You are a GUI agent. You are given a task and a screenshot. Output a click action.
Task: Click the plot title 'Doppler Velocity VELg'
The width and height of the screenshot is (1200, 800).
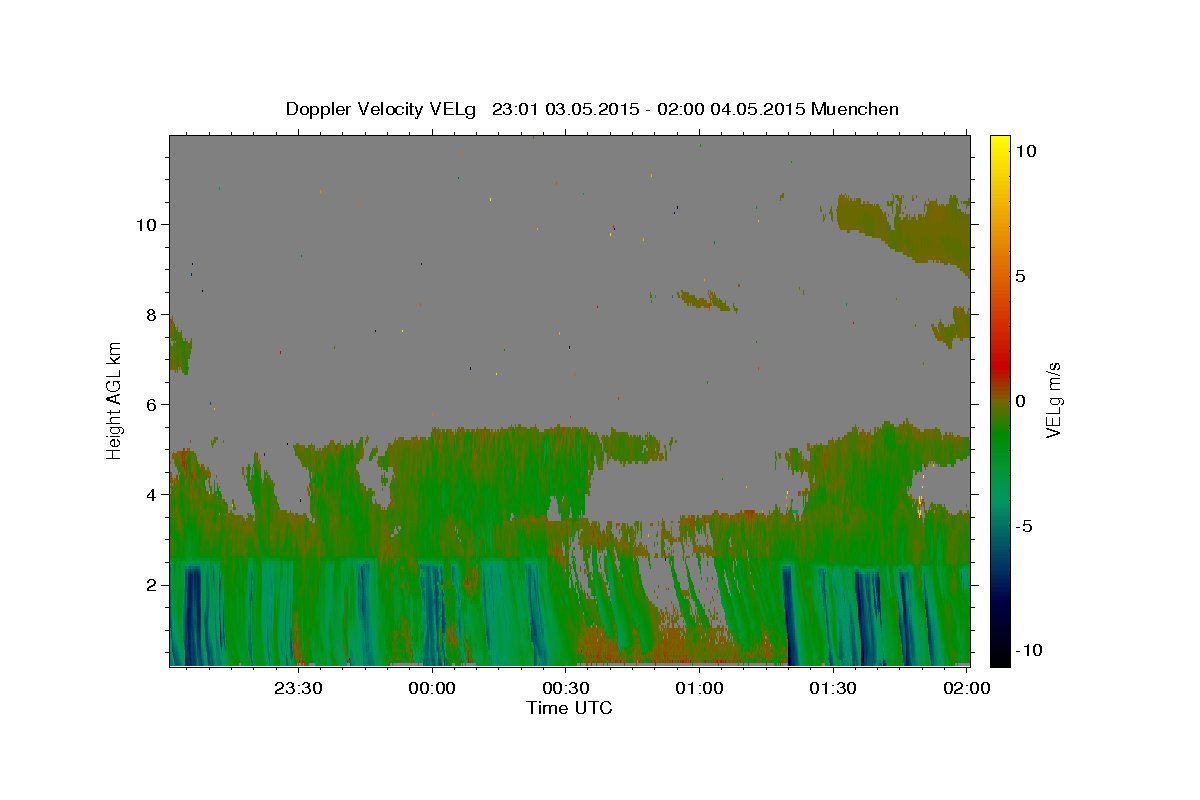[383, 109]
